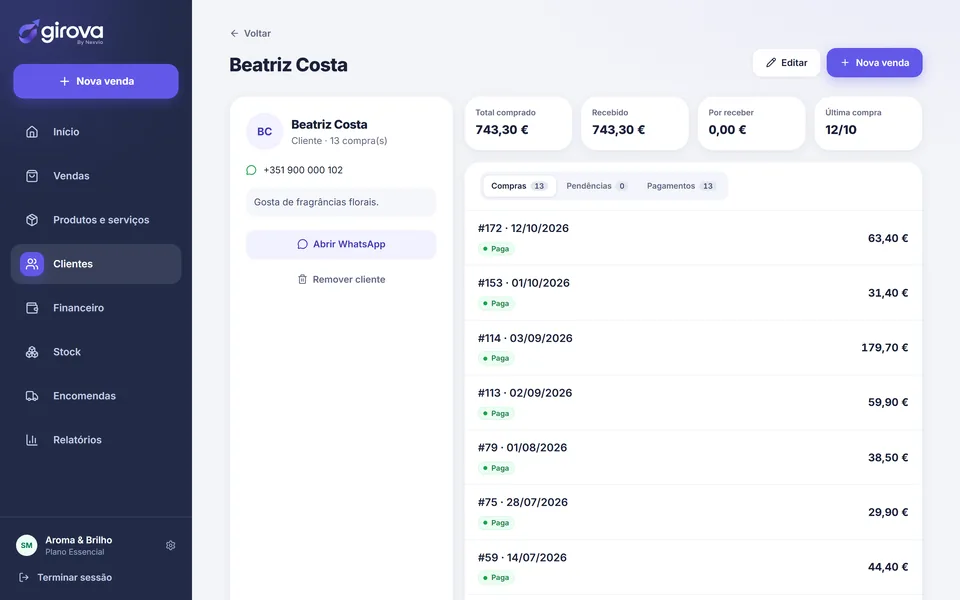Viewport: 960px width, 600px height.
Task: Click the Por receber 0,00 € card
Action: pos(751,123)
